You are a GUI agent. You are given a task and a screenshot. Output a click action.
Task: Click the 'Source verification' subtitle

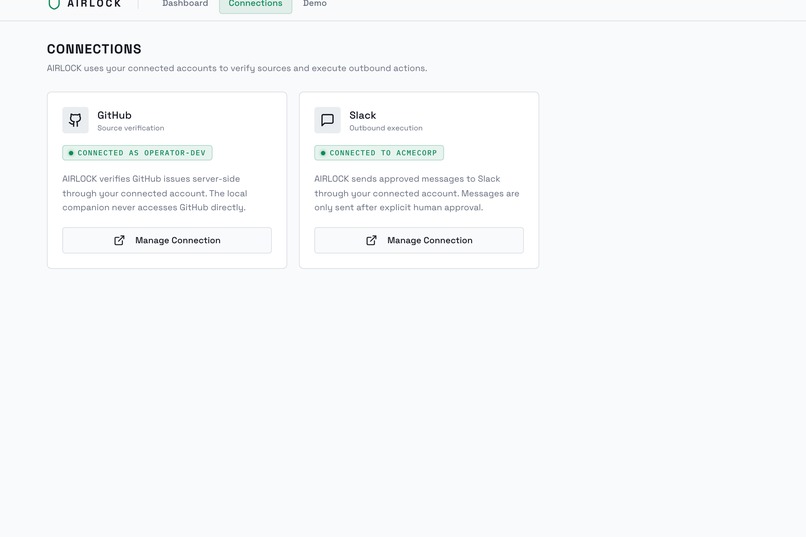pos(131,128)
